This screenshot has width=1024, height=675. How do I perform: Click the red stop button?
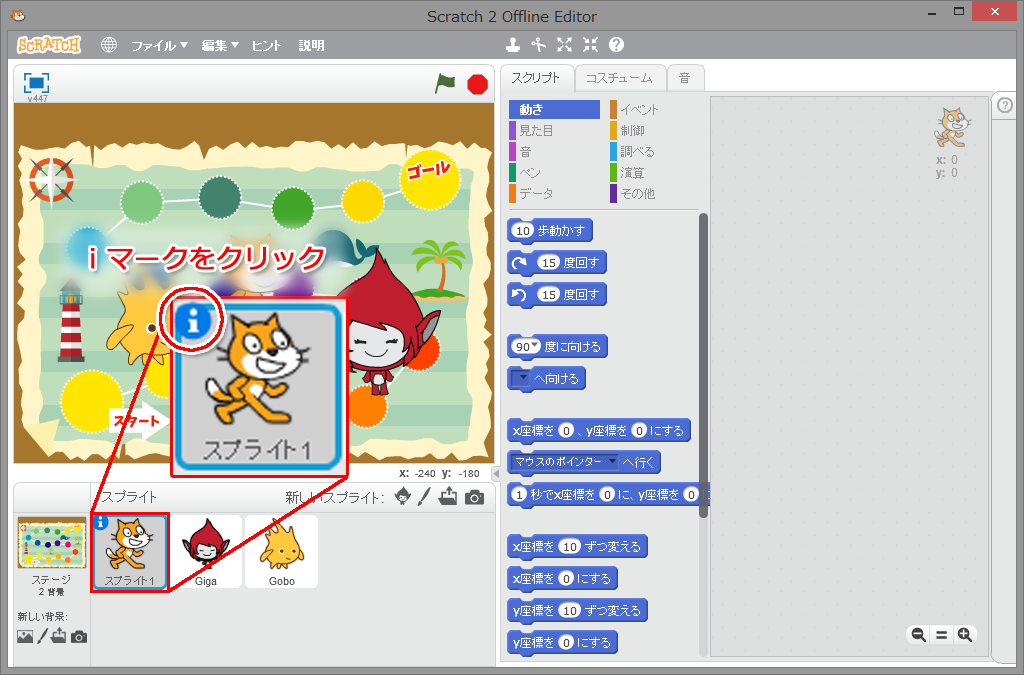477,84
